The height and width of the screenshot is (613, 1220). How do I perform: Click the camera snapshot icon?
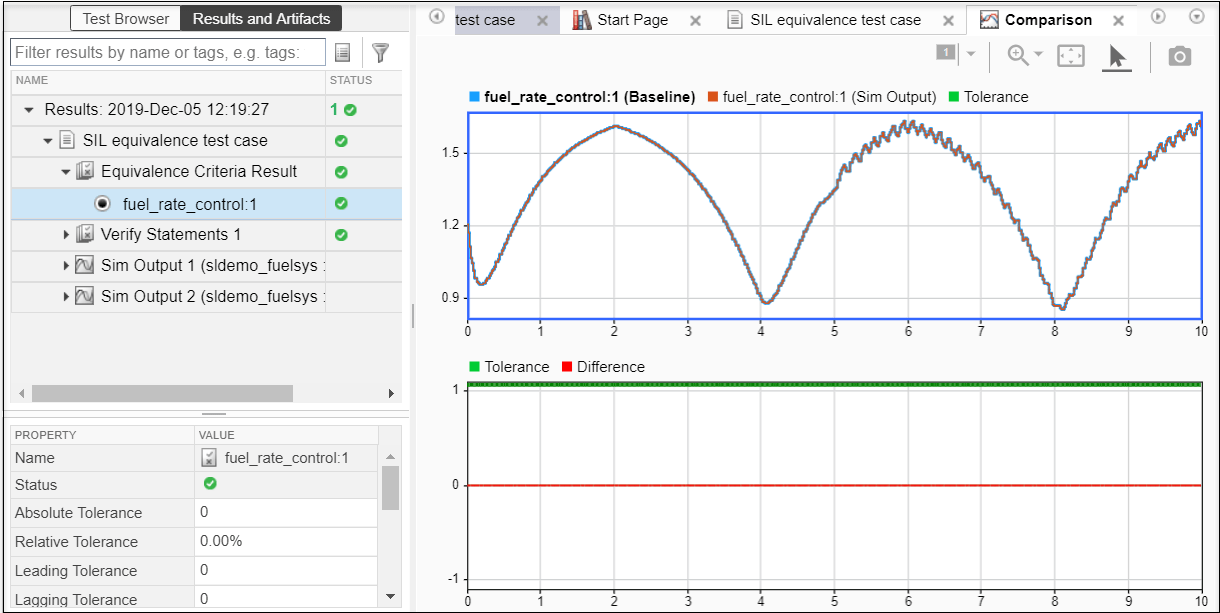[1180, 57]
